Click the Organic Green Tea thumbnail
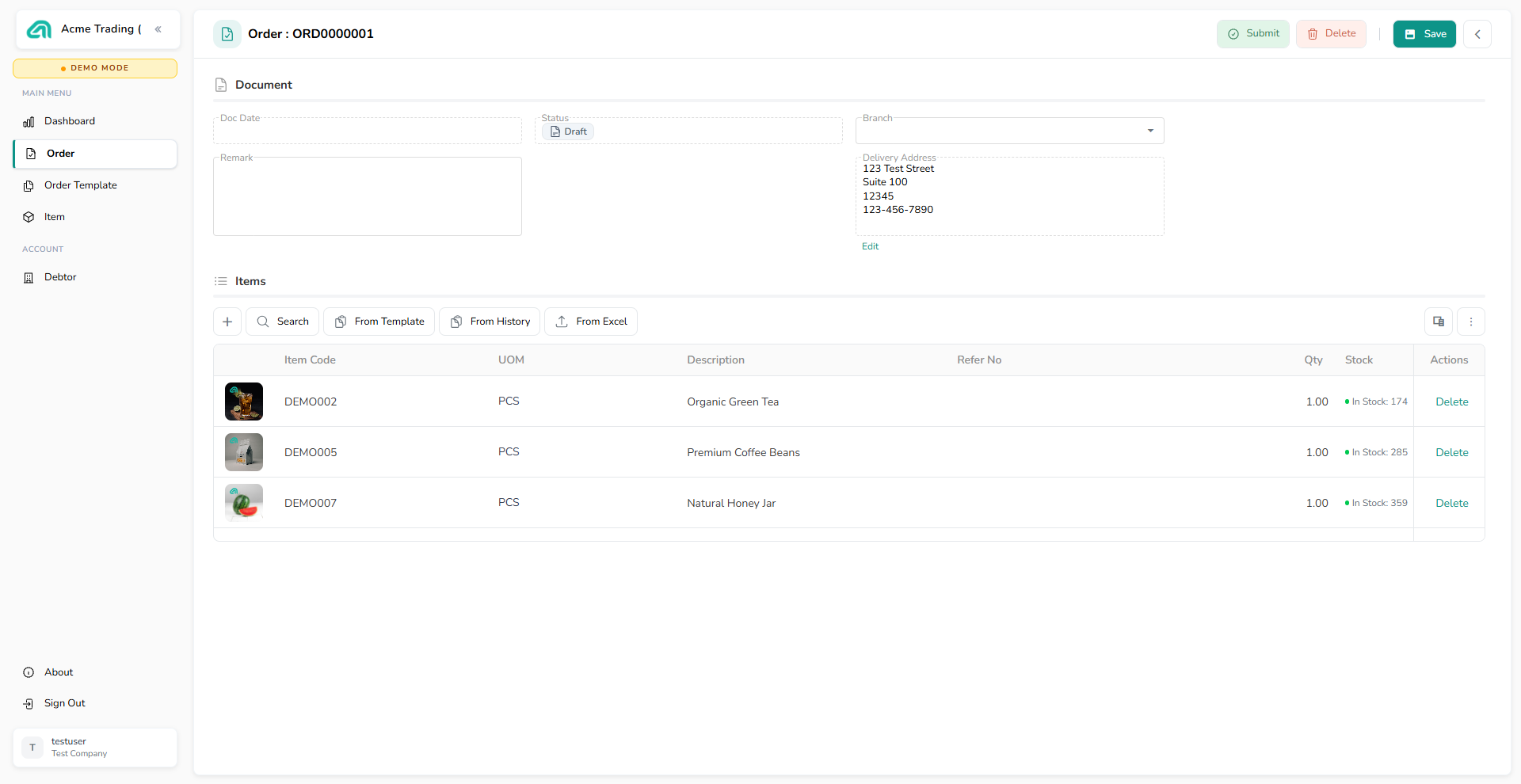This screenshot has height=784, width=1521. coord(244,402)
